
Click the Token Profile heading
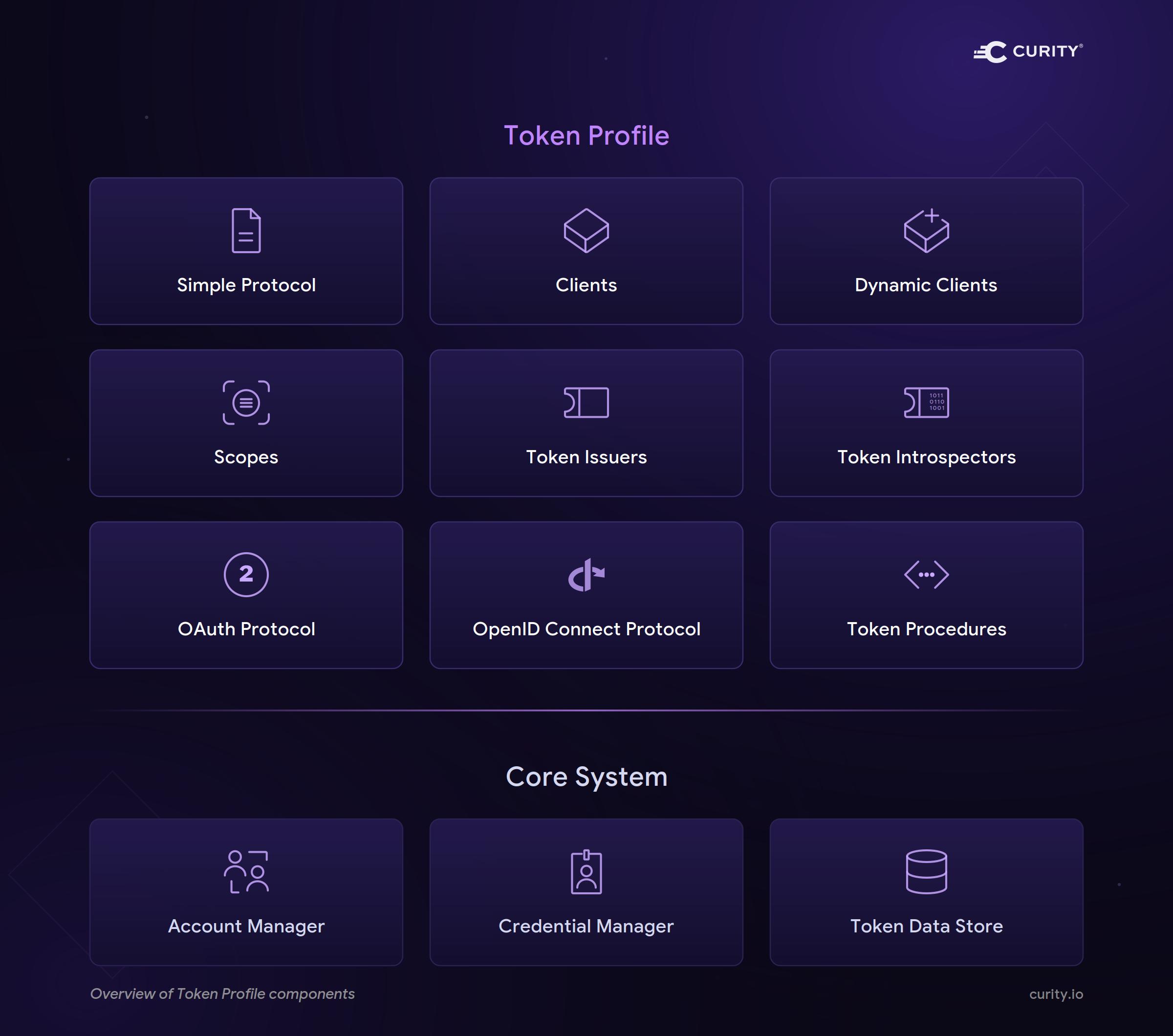pyautogui.click(x=586, y=136)
